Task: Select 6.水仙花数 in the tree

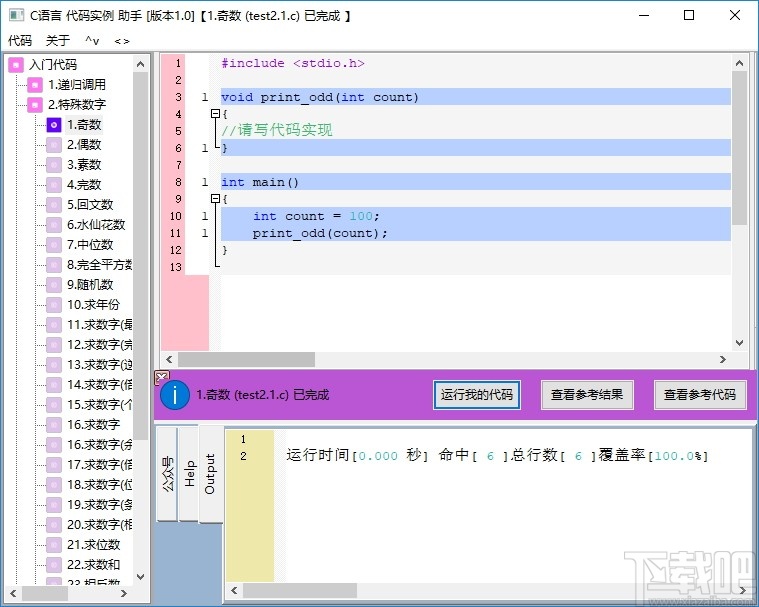Action: tap(96, 225)
